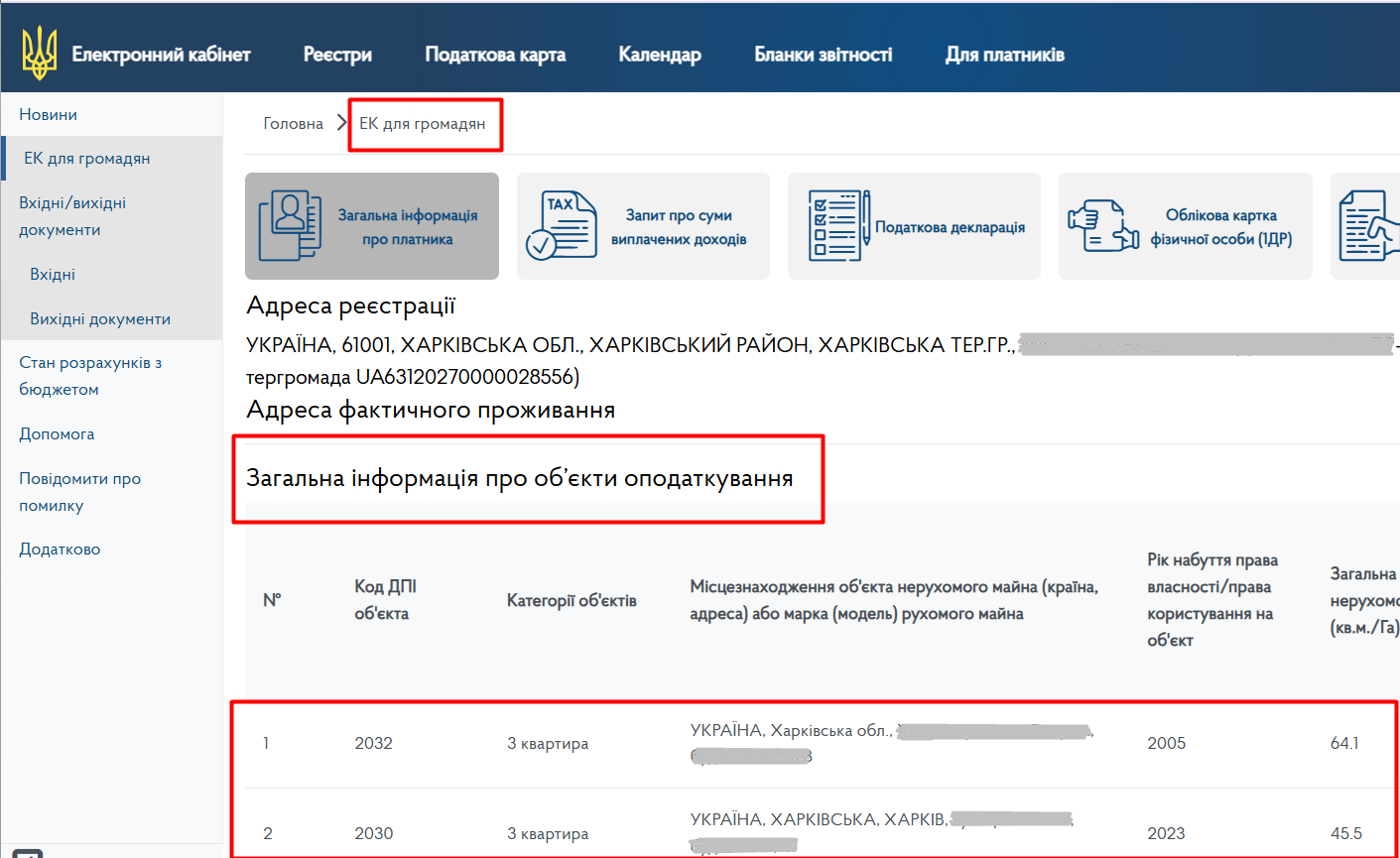Viewport: 1400px width, 858px height.
Task: Open Реєстри in the top navigation
Action: pos(337,55)
